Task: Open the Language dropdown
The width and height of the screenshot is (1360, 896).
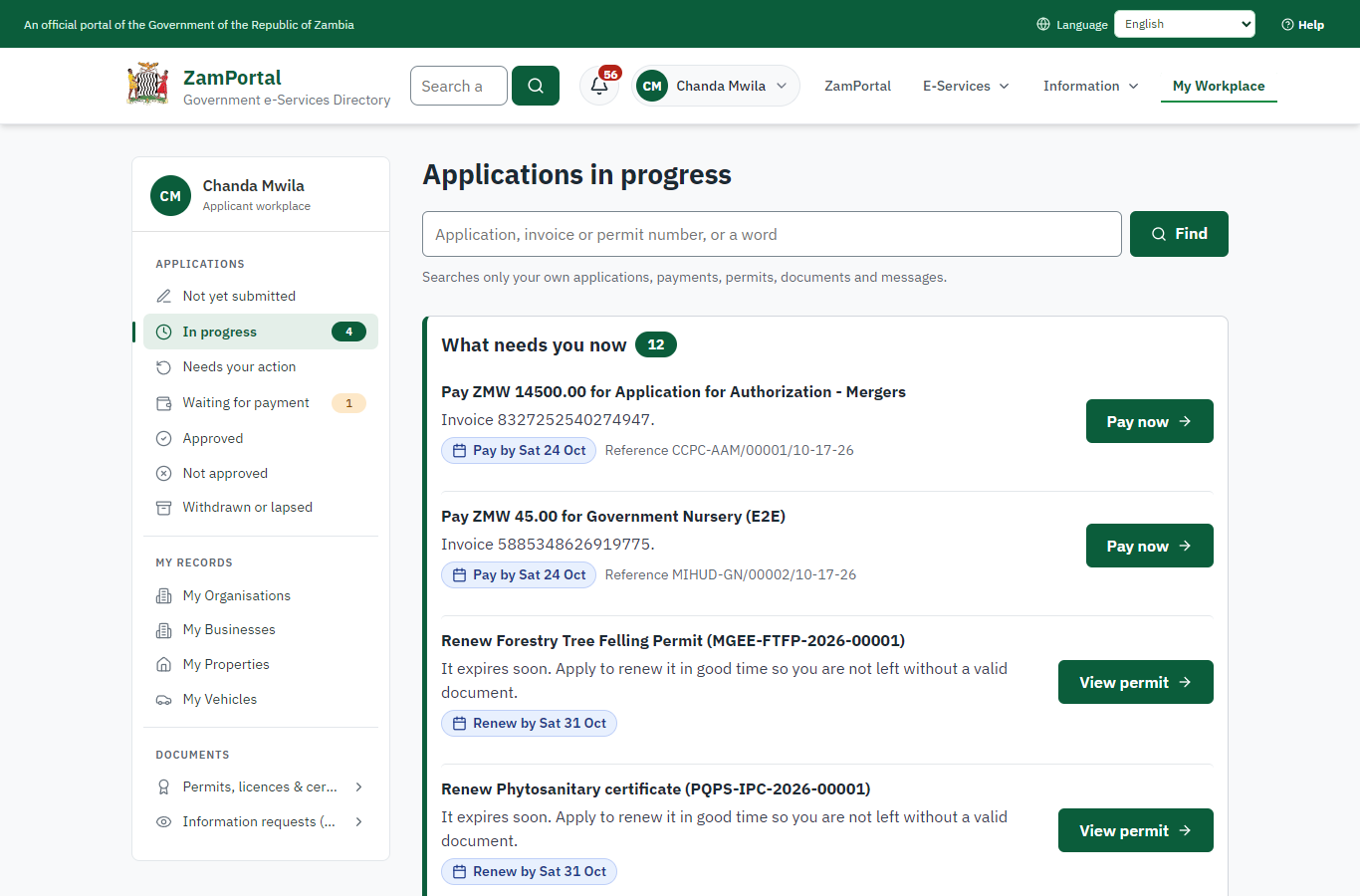Action: click(1185, 24)
